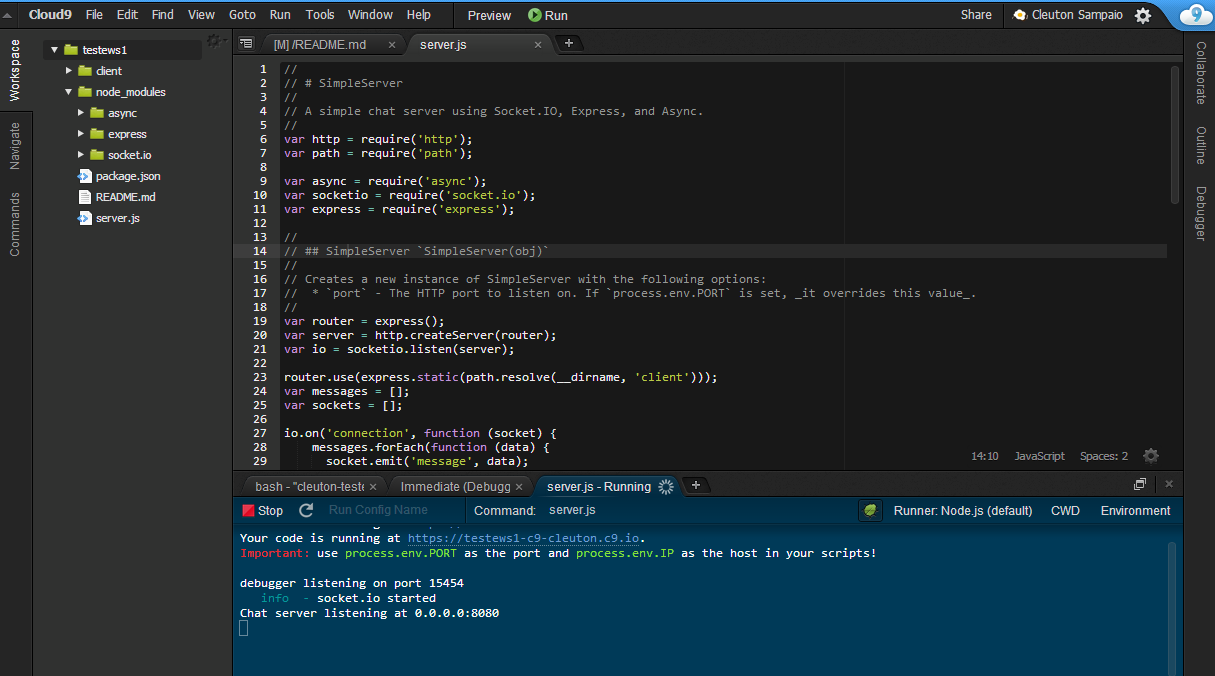Toggle debug mode with the green bug icon
The width and height of the screenshot is (1215, 676).
[x=871, y=510]
